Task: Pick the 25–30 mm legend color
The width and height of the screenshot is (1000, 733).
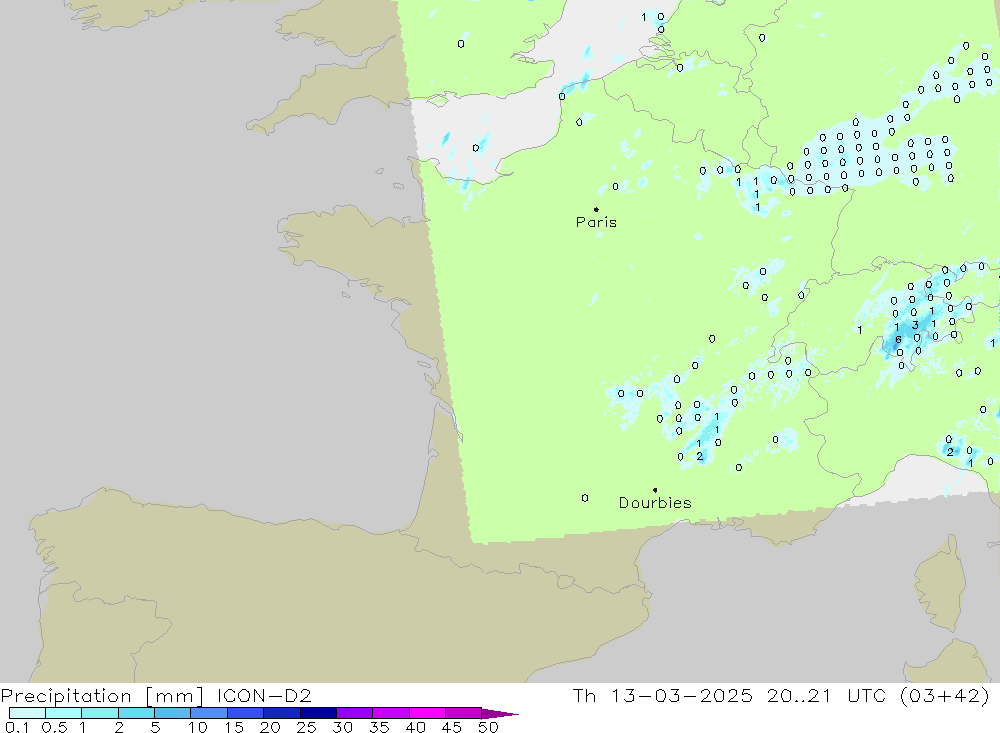Action: click(318, 713)
